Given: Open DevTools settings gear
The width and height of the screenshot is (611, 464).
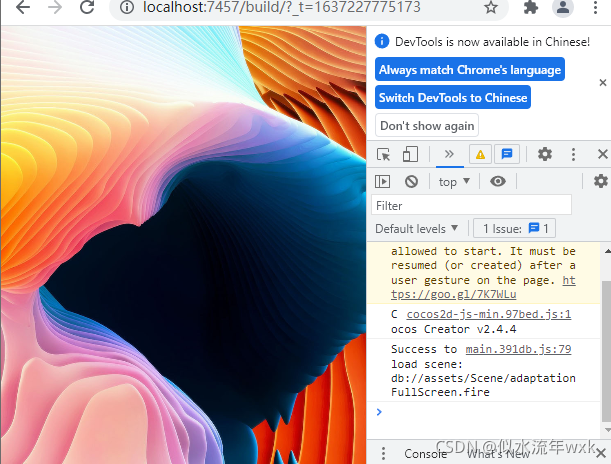Looking at the screenshot, I should (x=545, y=154).
